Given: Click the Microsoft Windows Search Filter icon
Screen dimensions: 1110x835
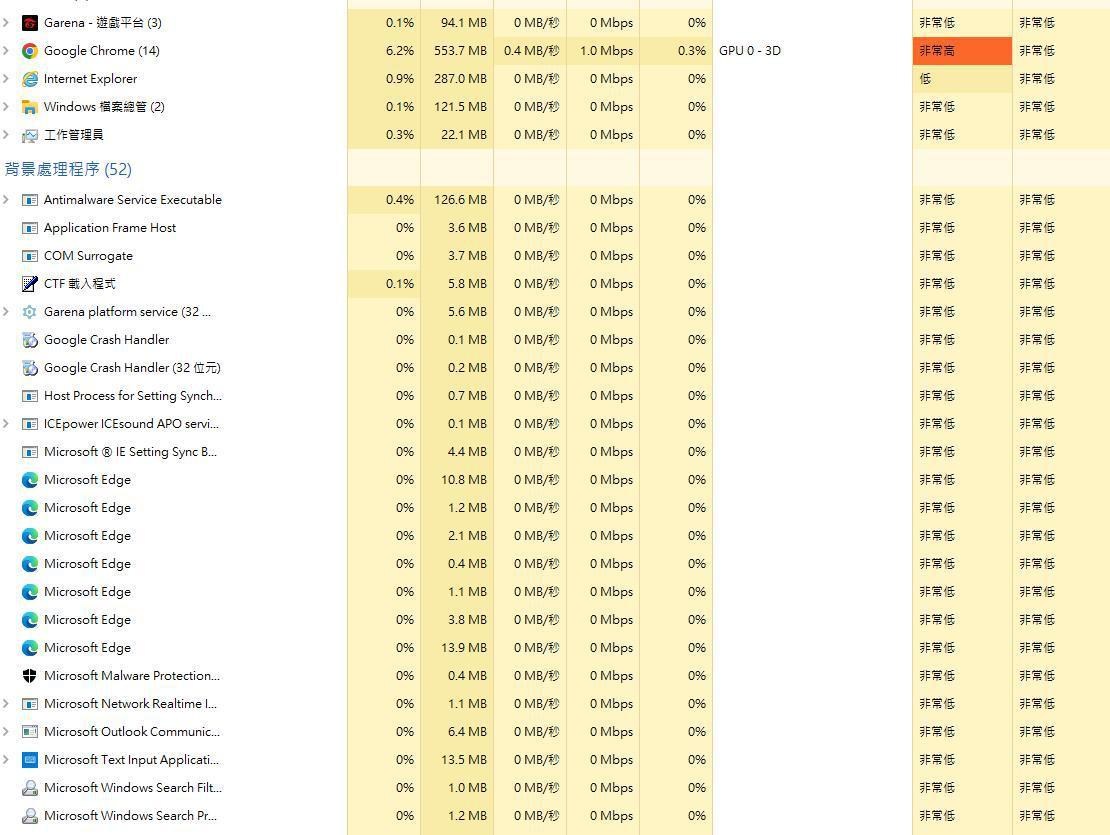Looking at the screenshot, I should (30, 788).
